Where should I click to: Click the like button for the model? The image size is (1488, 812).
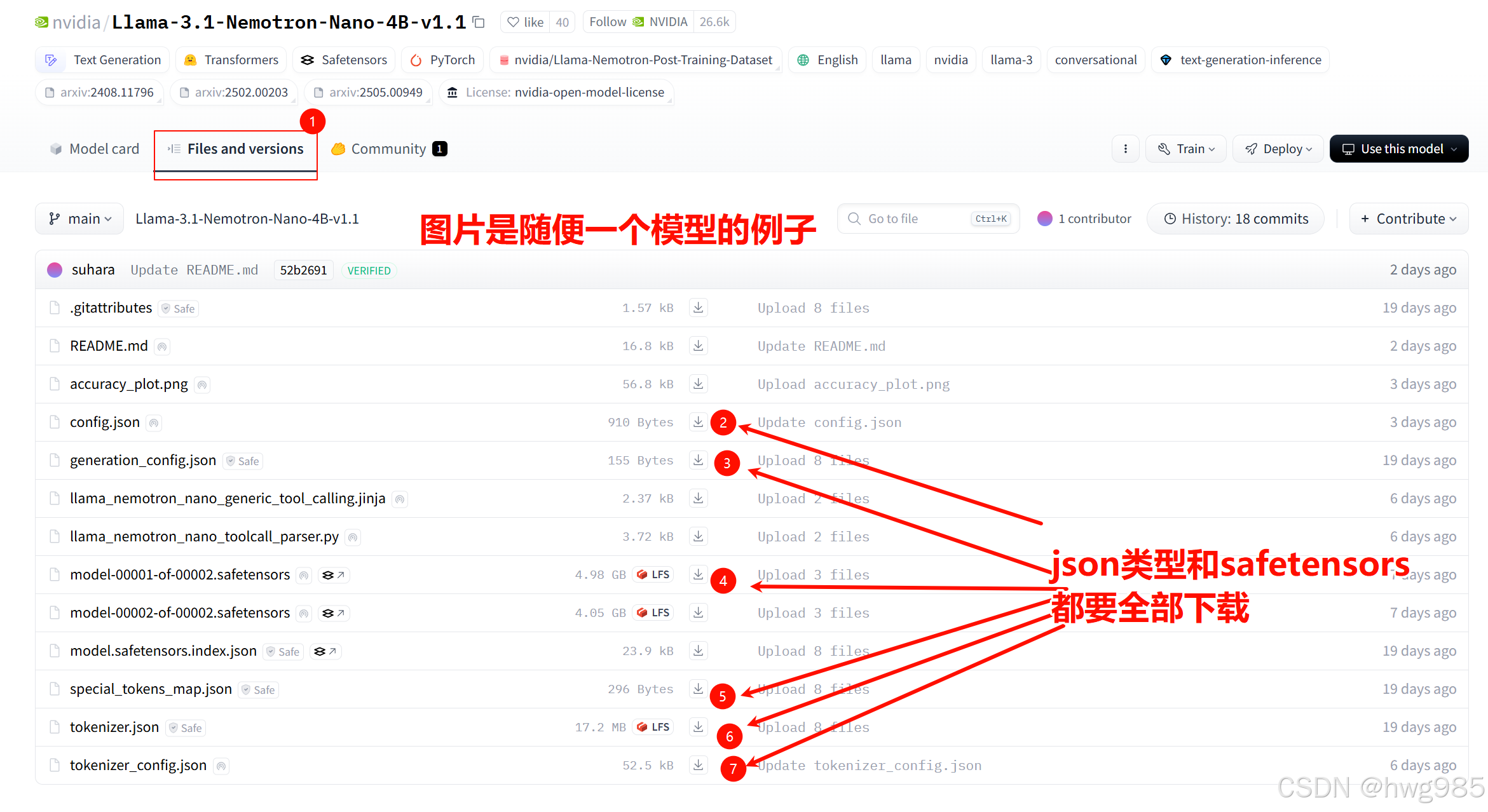tap(525, 22)
